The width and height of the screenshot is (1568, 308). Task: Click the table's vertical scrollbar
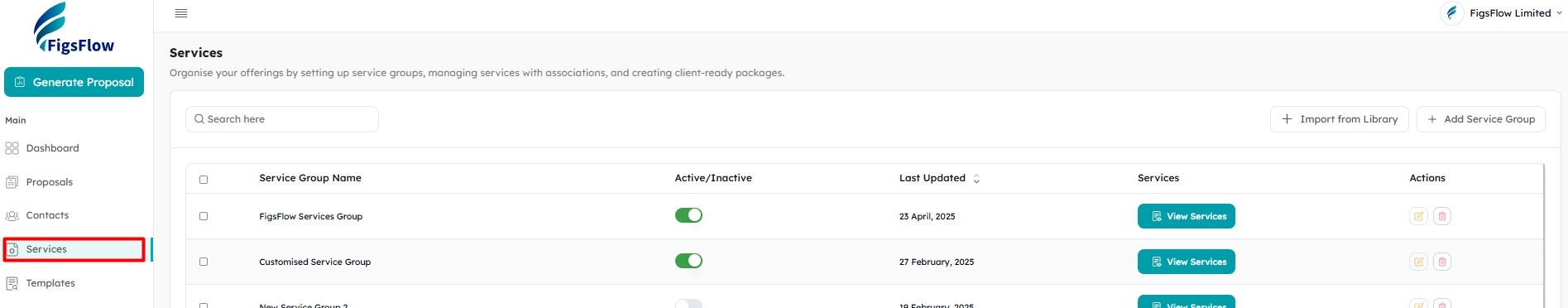coord(1544,236)
